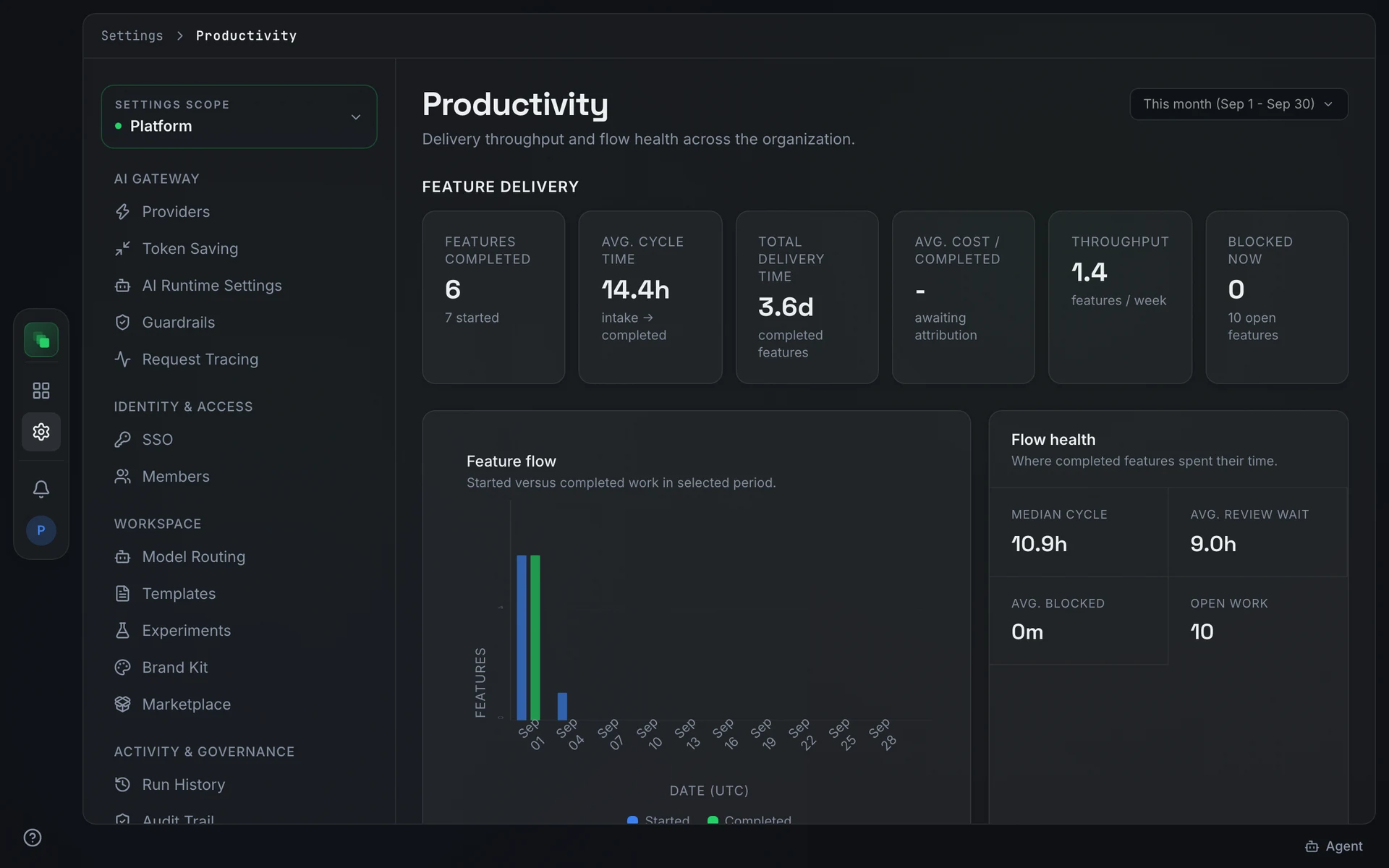
Task: Select the Throughput card
Action: point(1120,297)
